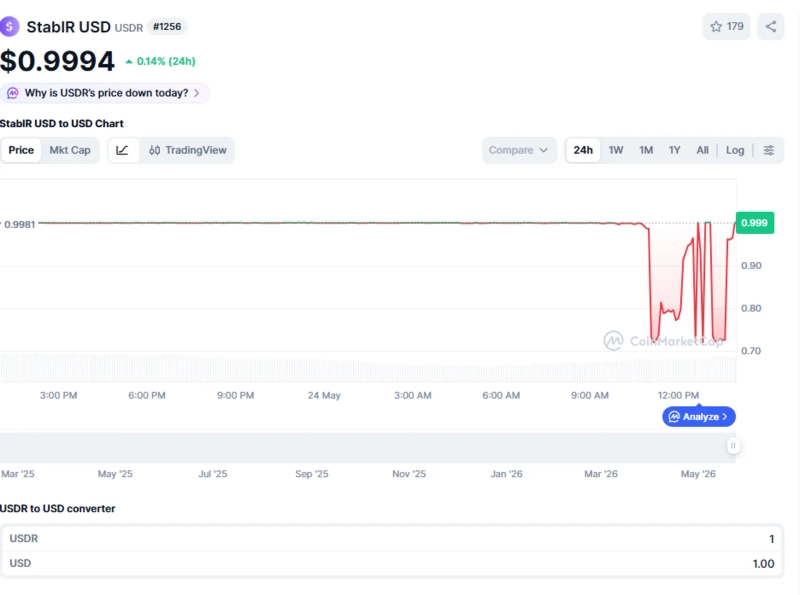
Task: Expand the Compare dropdown
Action: click(x=519, y=150)
